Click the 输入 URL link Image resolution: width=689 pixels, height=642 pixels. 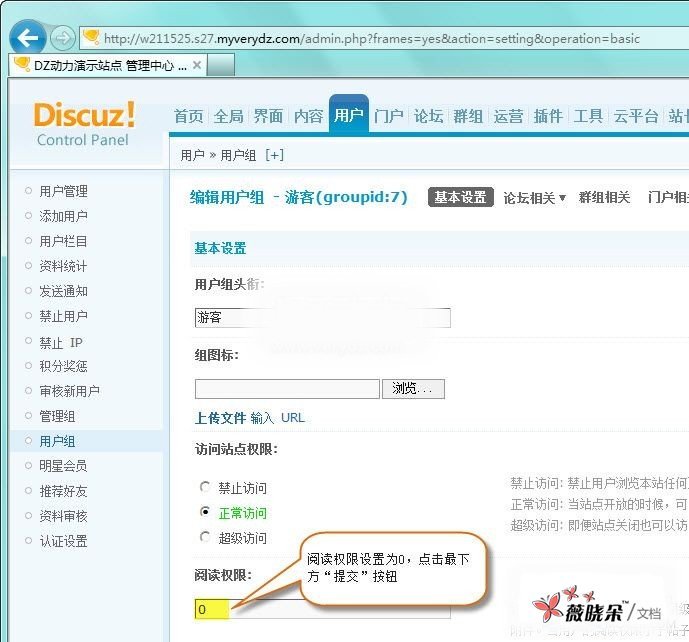point(278,418)
